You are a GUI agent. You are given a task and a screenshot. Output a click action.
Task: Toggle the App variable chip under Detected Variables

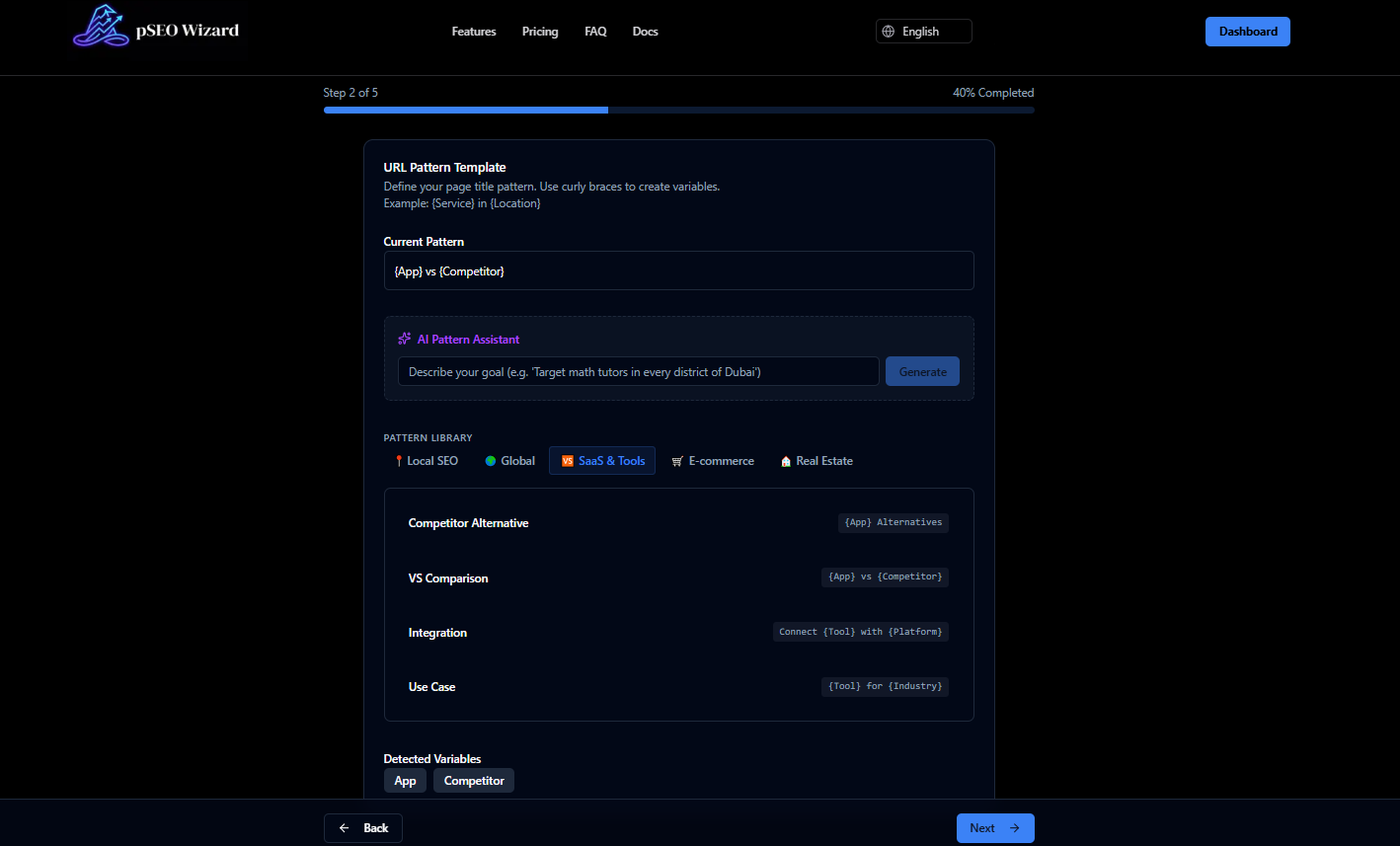tap(405, 780)
